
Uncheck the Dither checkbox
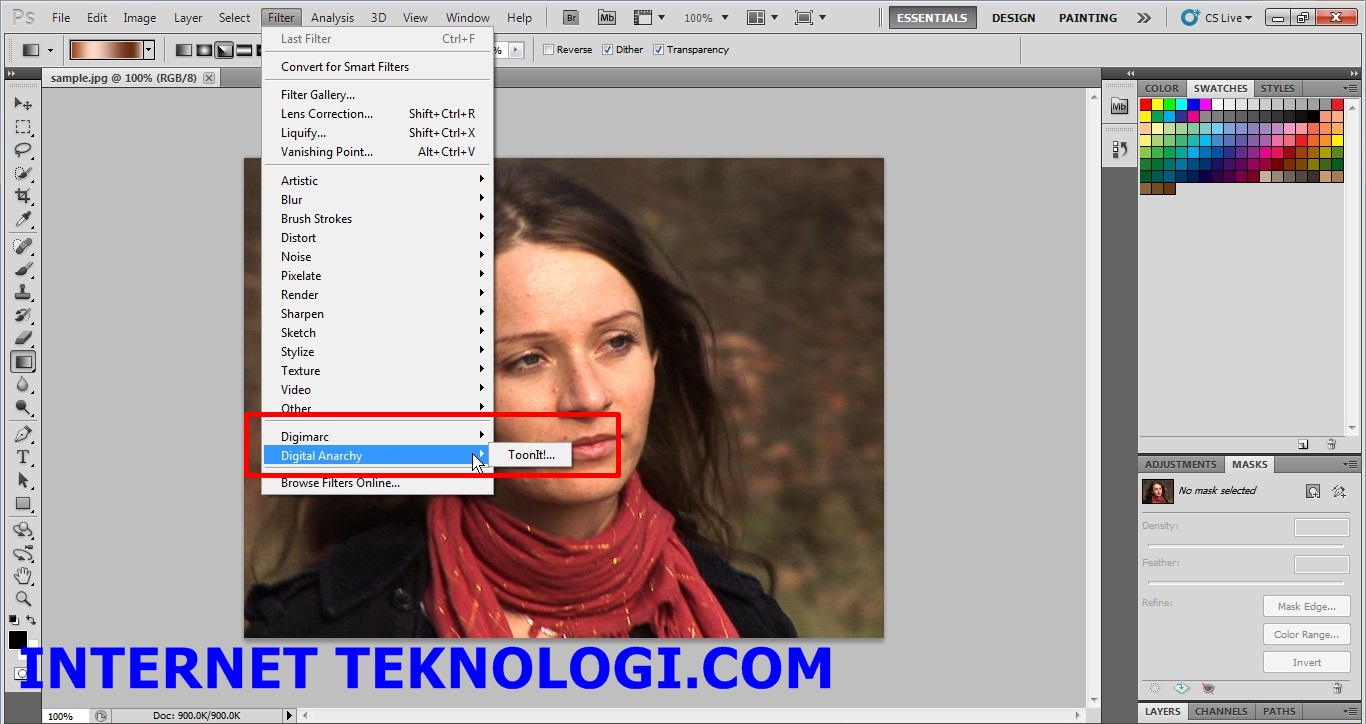(x=608, y=50)
